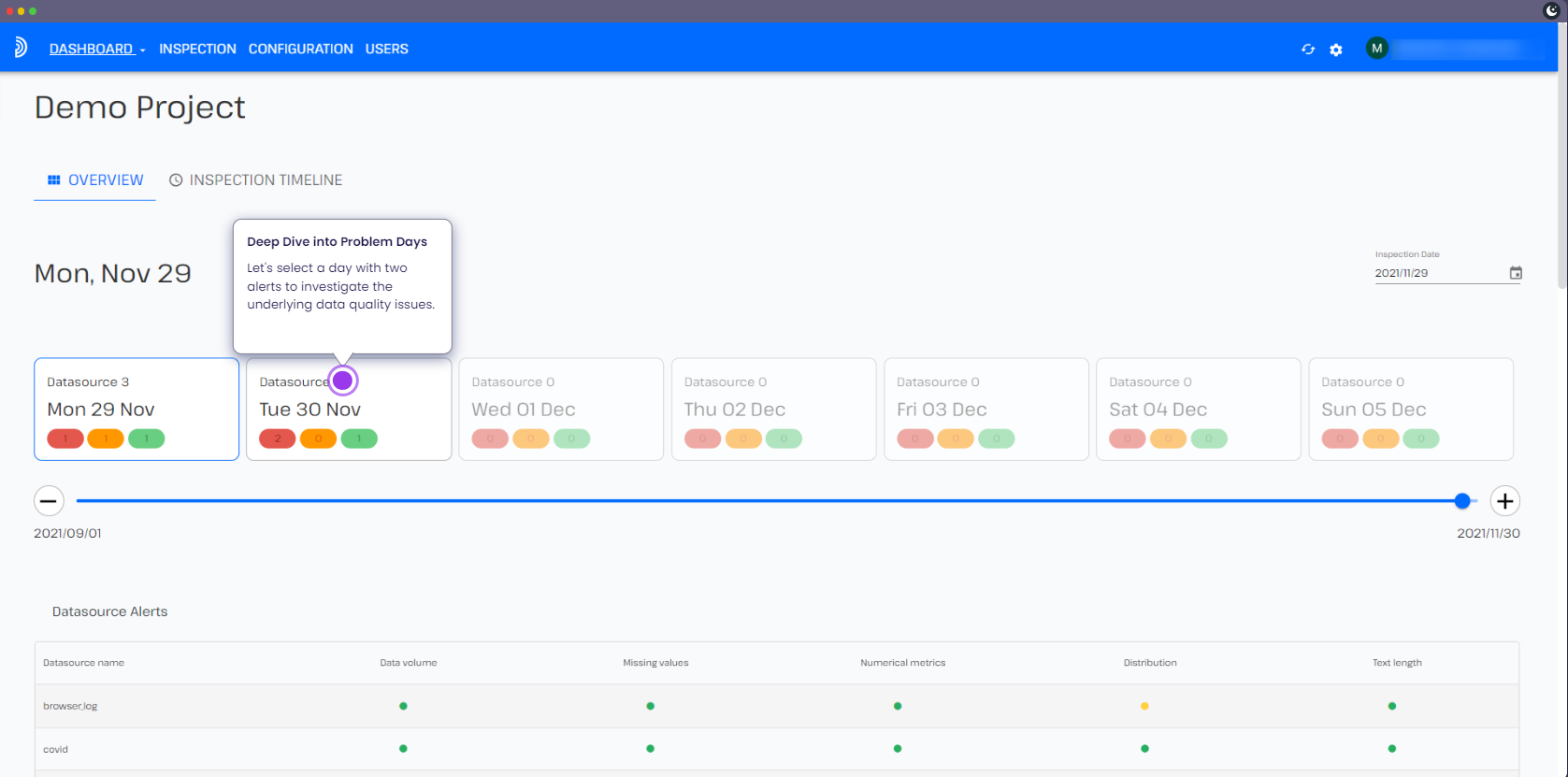Viewport: 1568px width, 777px height.
Task: Click browser.log Text length status dot
Action: [x=1392, y=706]
